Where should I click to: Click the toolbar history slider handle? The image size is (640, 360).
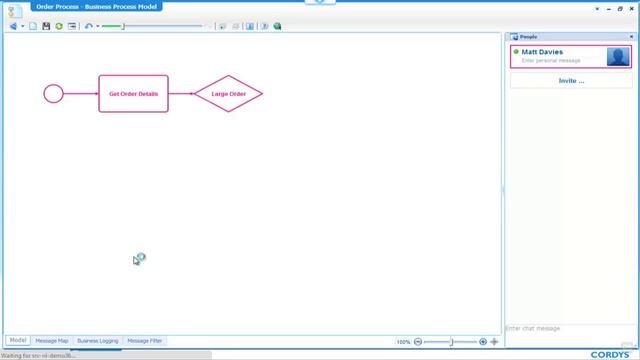(x=123, y=26)
